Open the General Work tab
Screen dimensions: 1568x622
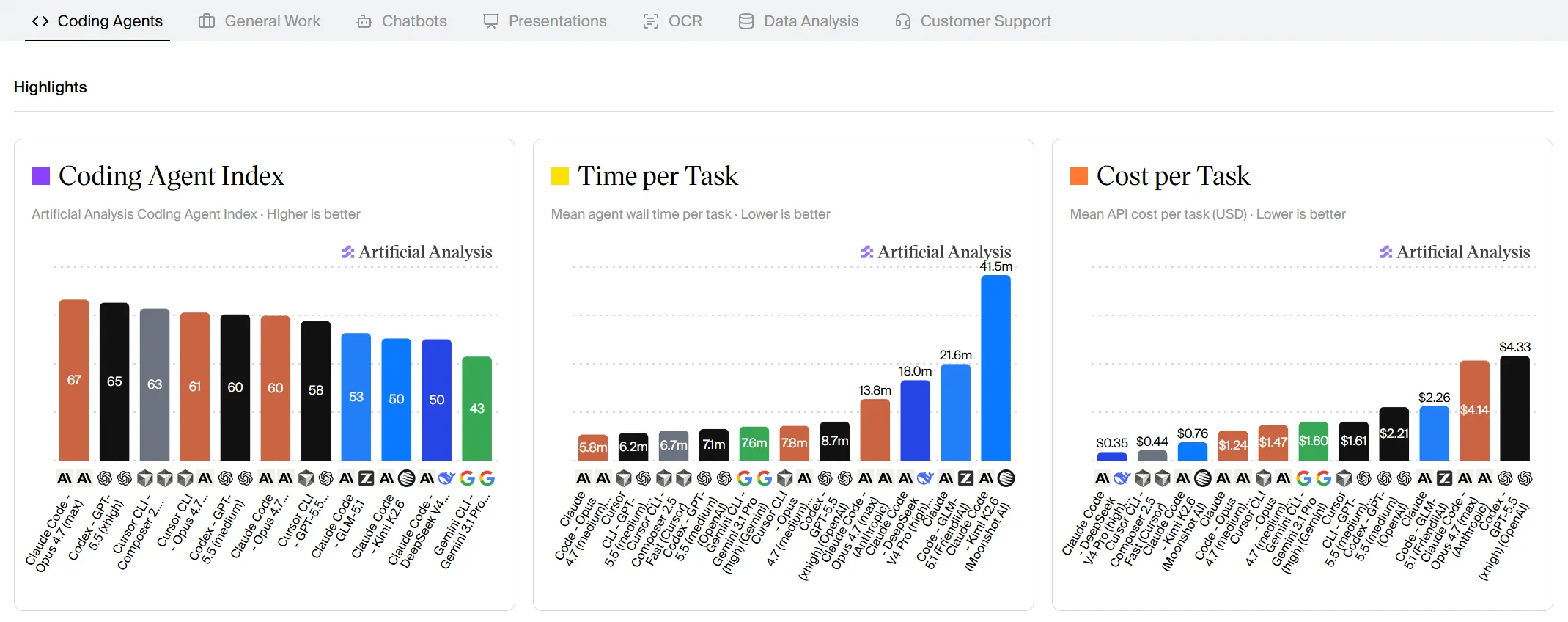coord(260,21)
